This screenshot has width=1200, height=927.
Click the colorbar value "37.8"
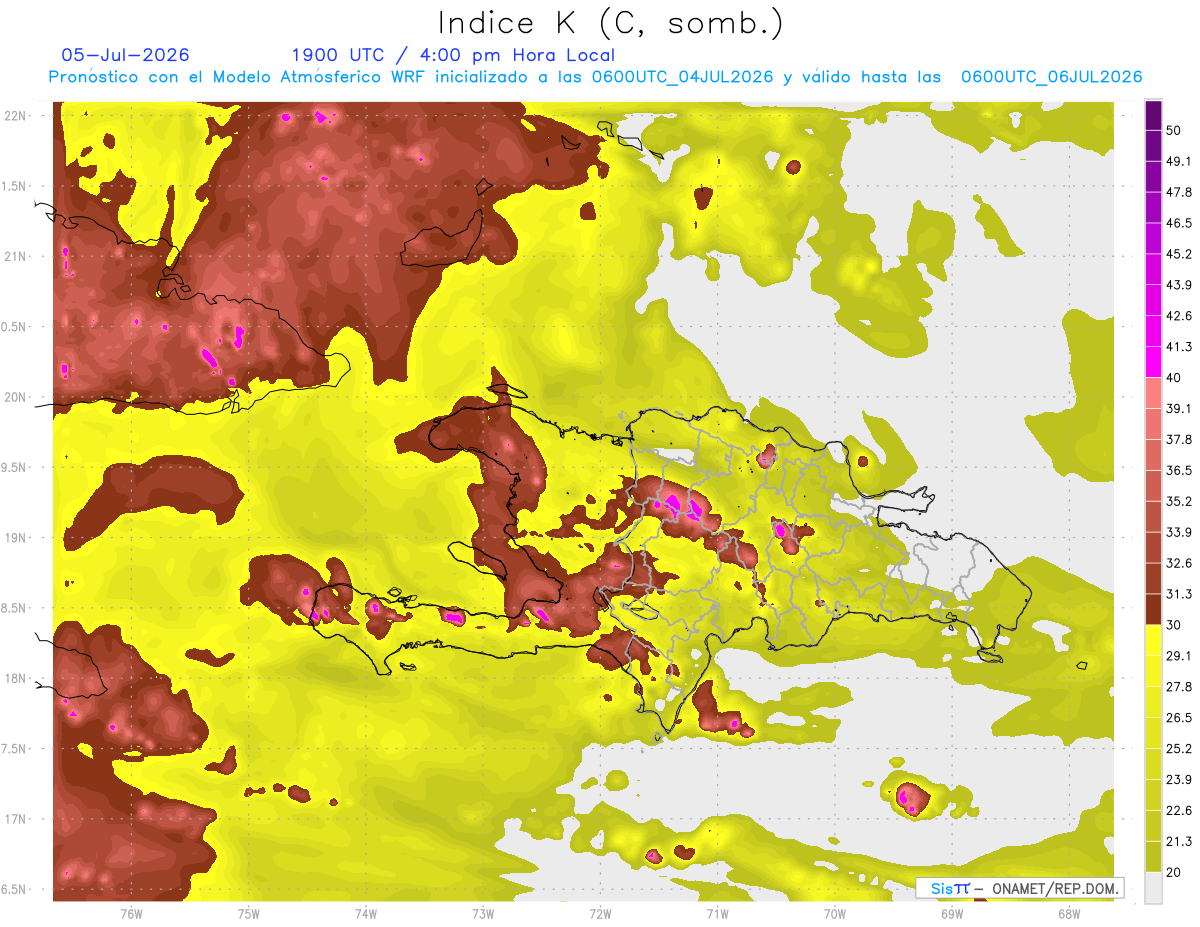tap(1179, 439)
